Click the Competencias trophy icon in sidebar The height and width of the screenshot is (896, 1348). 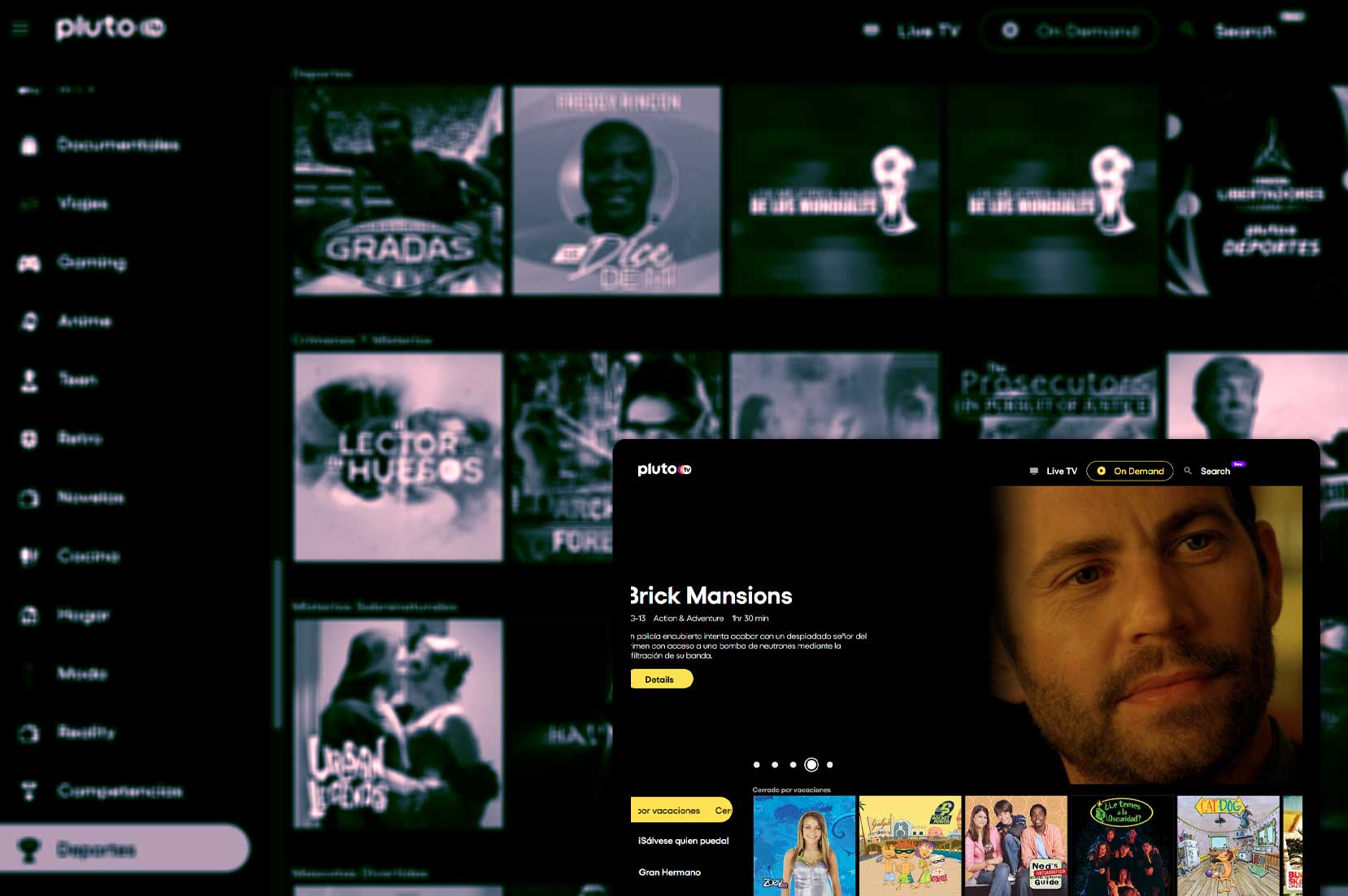click(29, 791)
